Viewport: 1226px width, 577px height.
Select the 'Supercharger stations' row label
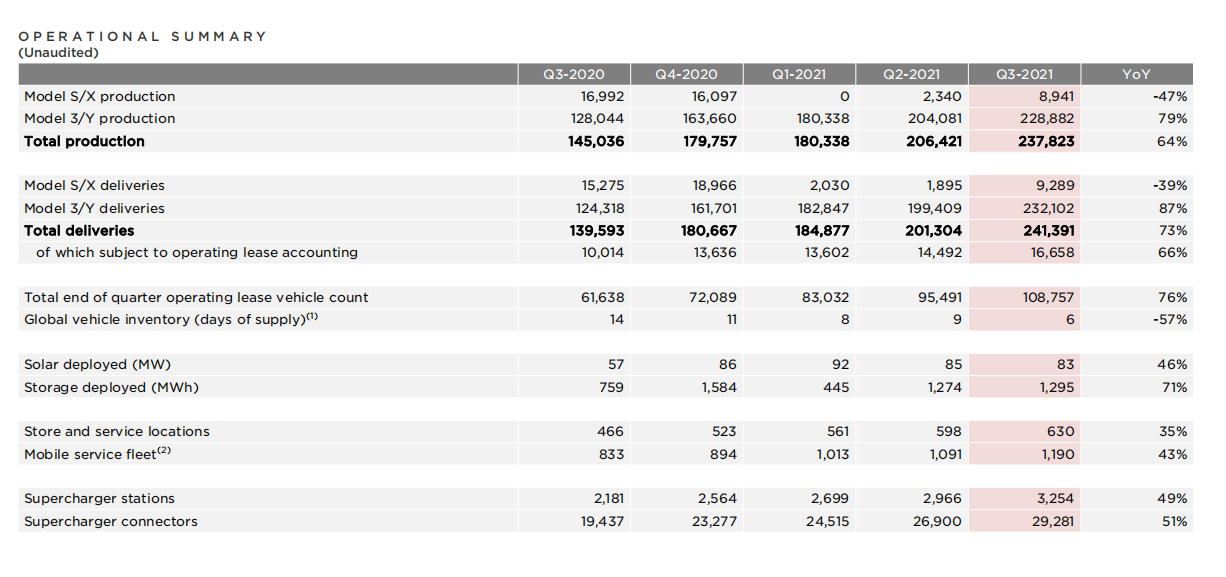pos(100,498)
